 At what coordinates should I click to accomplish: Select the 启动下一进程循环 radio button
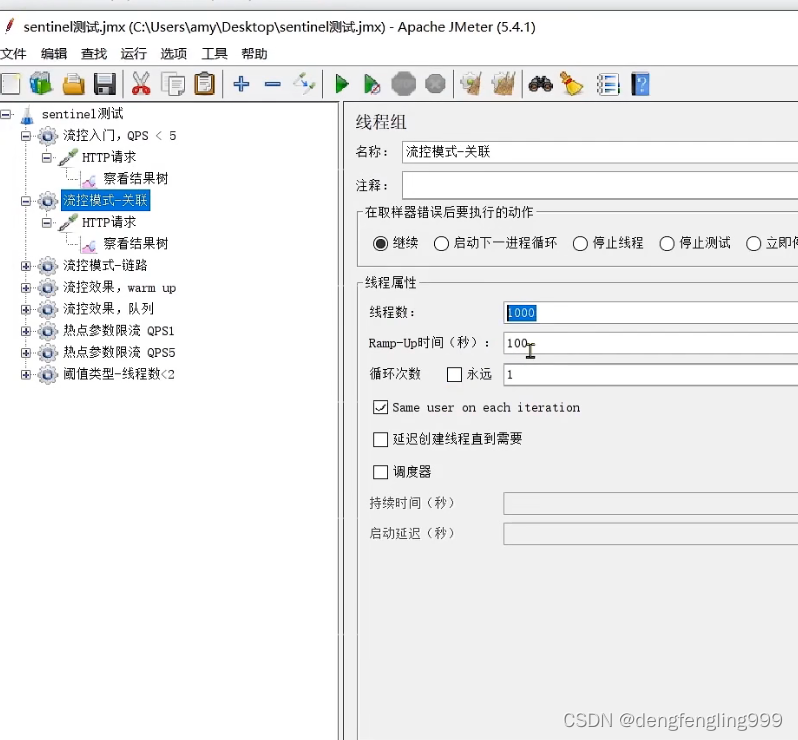coord(441,244)
